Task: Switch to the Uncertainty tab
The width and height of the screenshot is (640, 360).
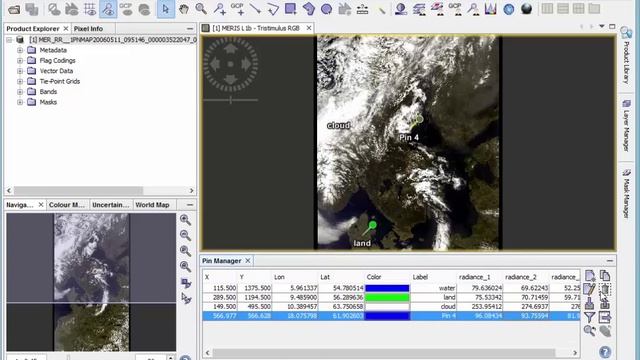Action: tap(110, 204)
